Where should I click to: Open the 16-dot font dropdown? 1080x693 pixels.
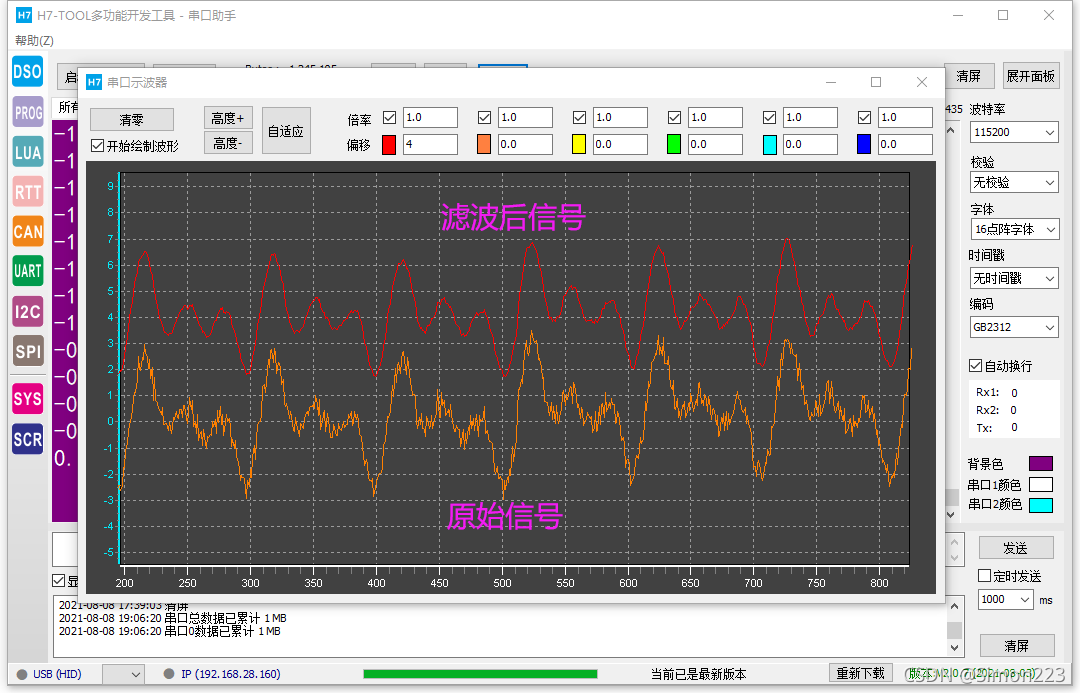(x=1013, y=229)
